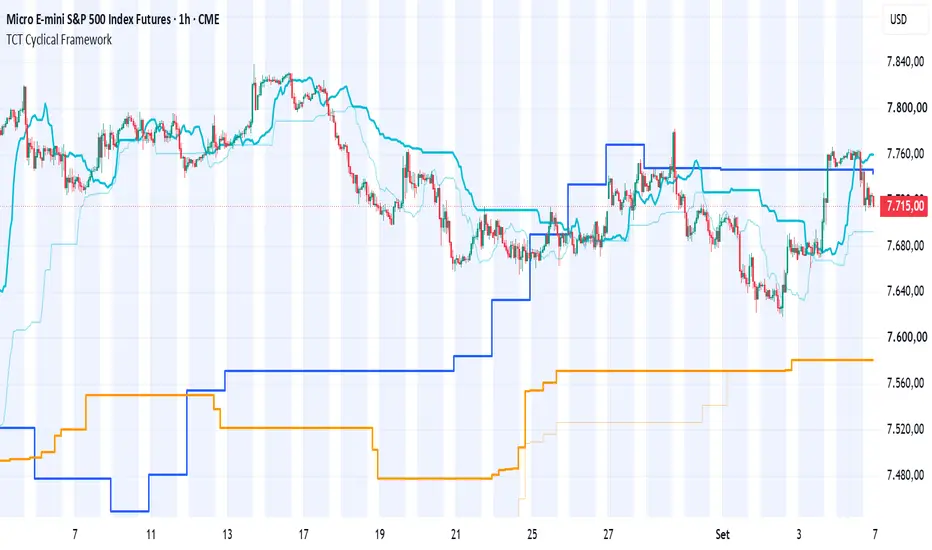Screen dimensions: 932x550
Task: Click the 7.600,00 price axis label
Action: tap(906, 337)
